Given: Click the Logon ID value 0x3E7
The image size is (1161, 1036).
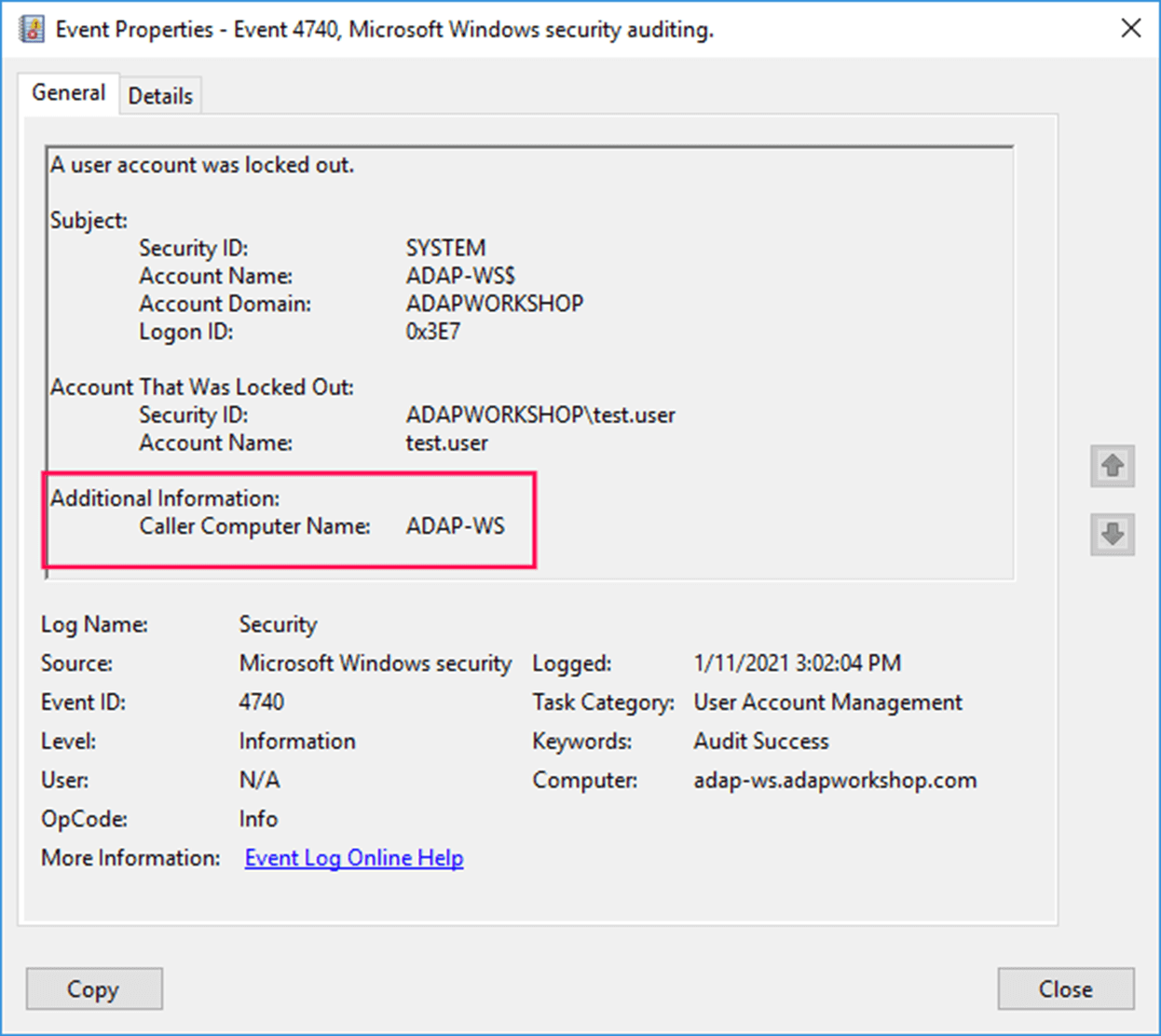Looking at the screenshot, I should 432,332.
